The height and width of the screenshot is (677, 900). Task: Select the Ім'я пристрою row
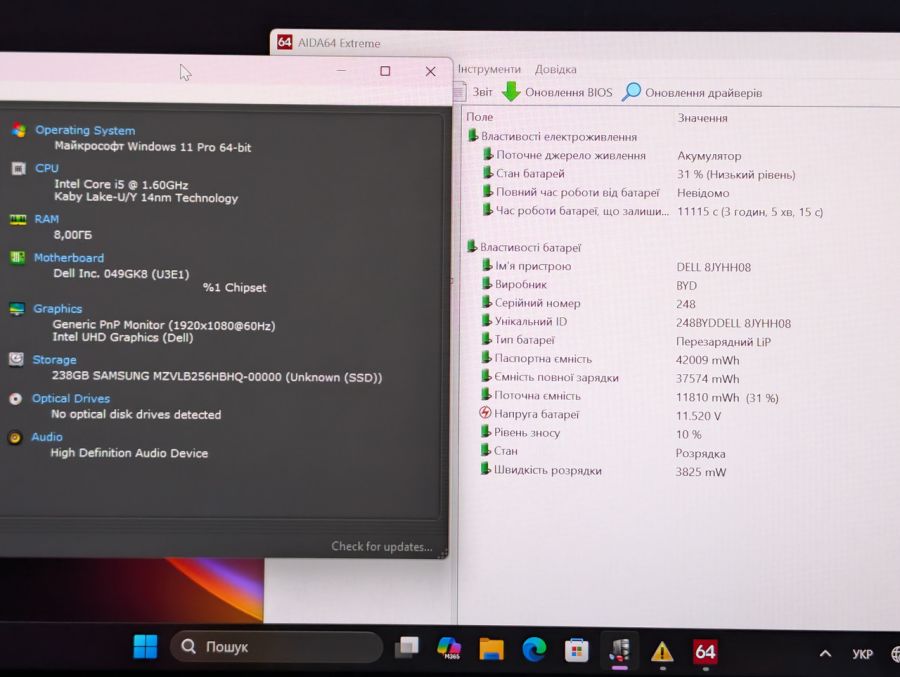pos(526,266)
